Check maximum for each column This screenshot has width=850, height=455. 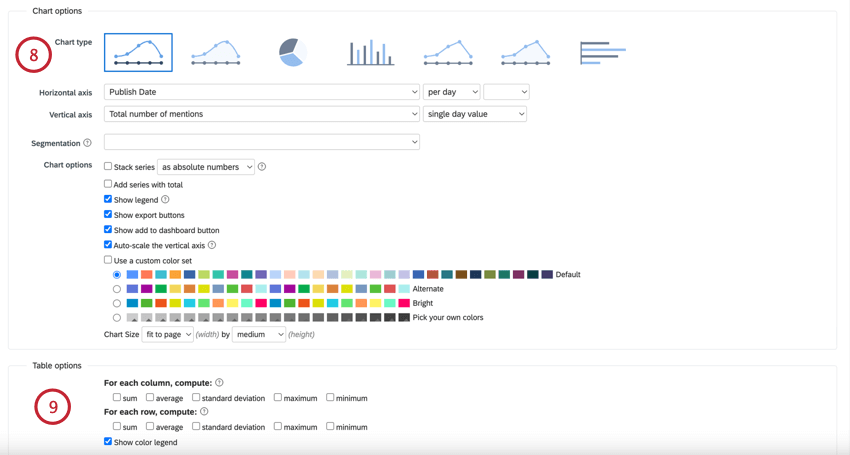pyautogui.click(x=278, y=398)
